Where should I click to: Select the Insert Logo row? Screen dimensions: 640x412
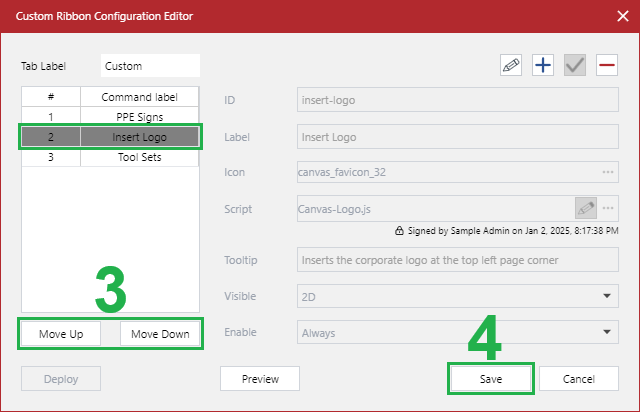[x=139, y=137]
